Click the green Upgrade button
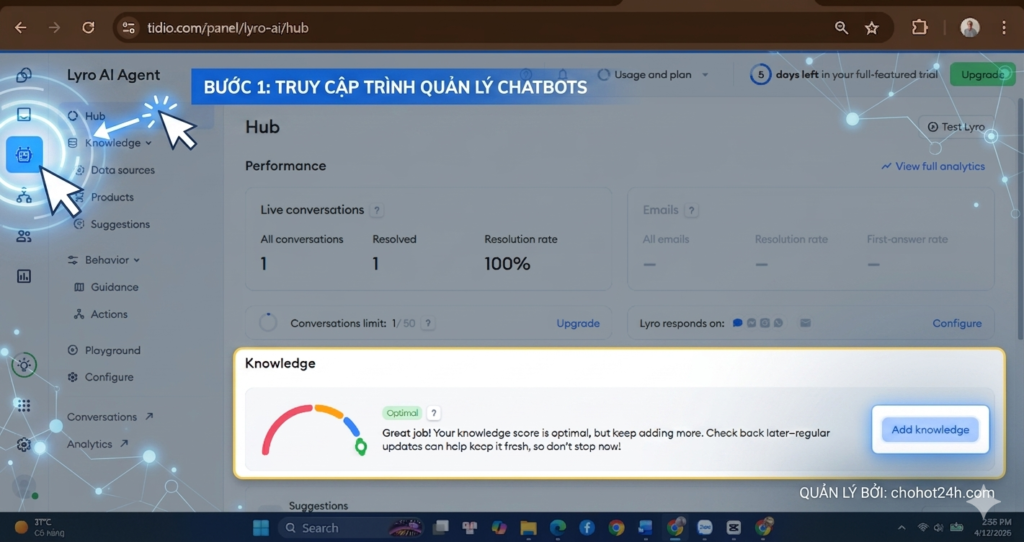 (x=983, y=74)
